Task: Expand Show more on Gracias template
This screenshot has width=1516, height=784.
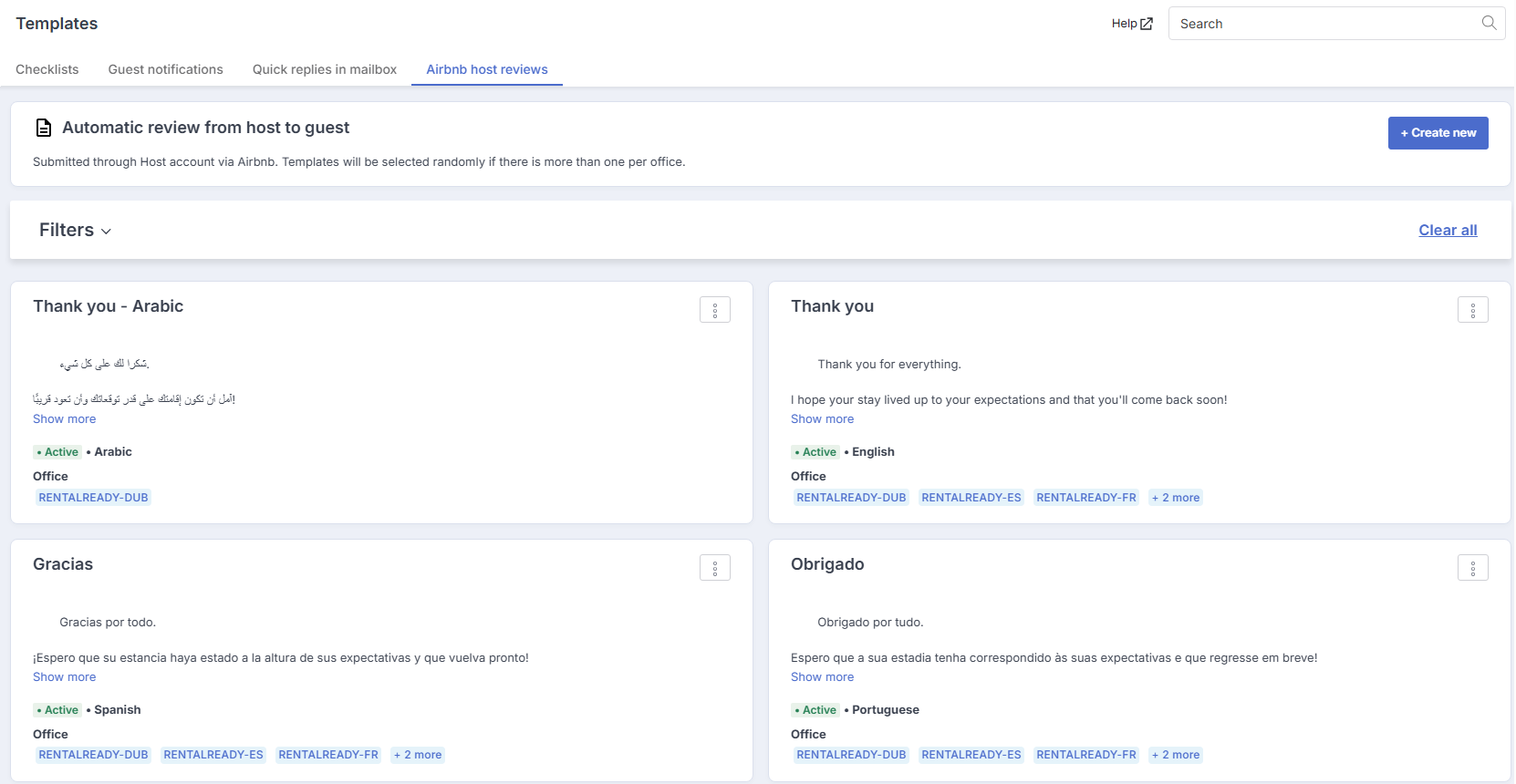Action: [64, 677]
